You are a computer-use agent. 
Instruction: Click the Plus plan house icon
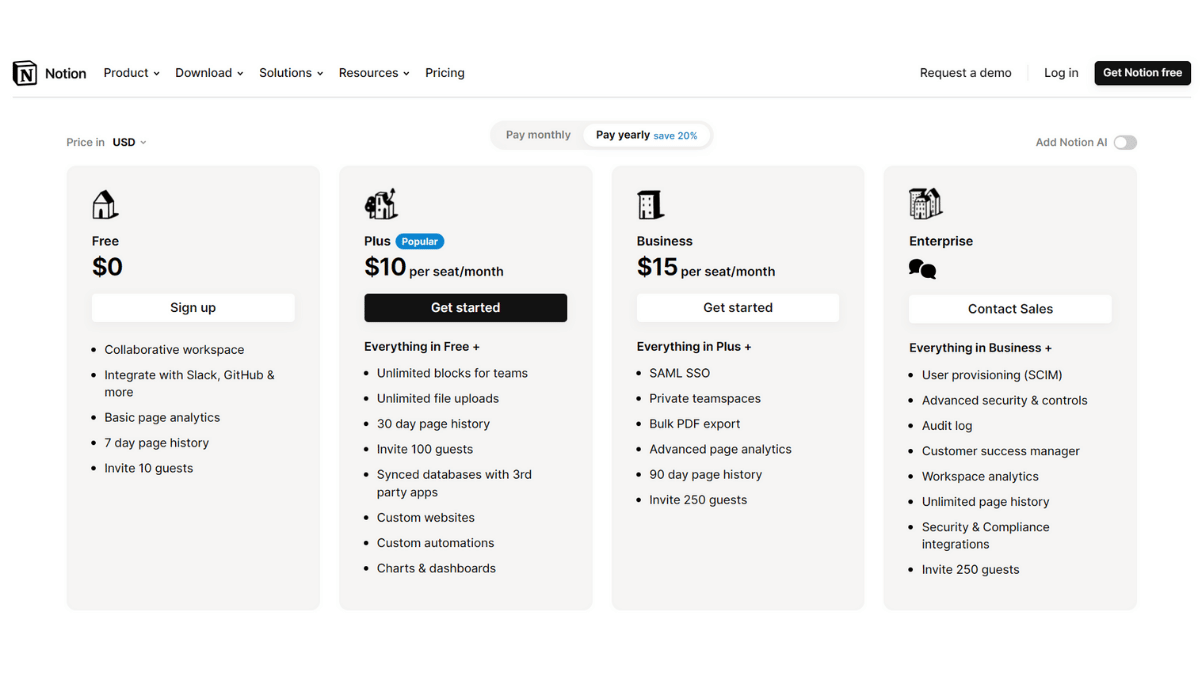[x=381, y=203]
